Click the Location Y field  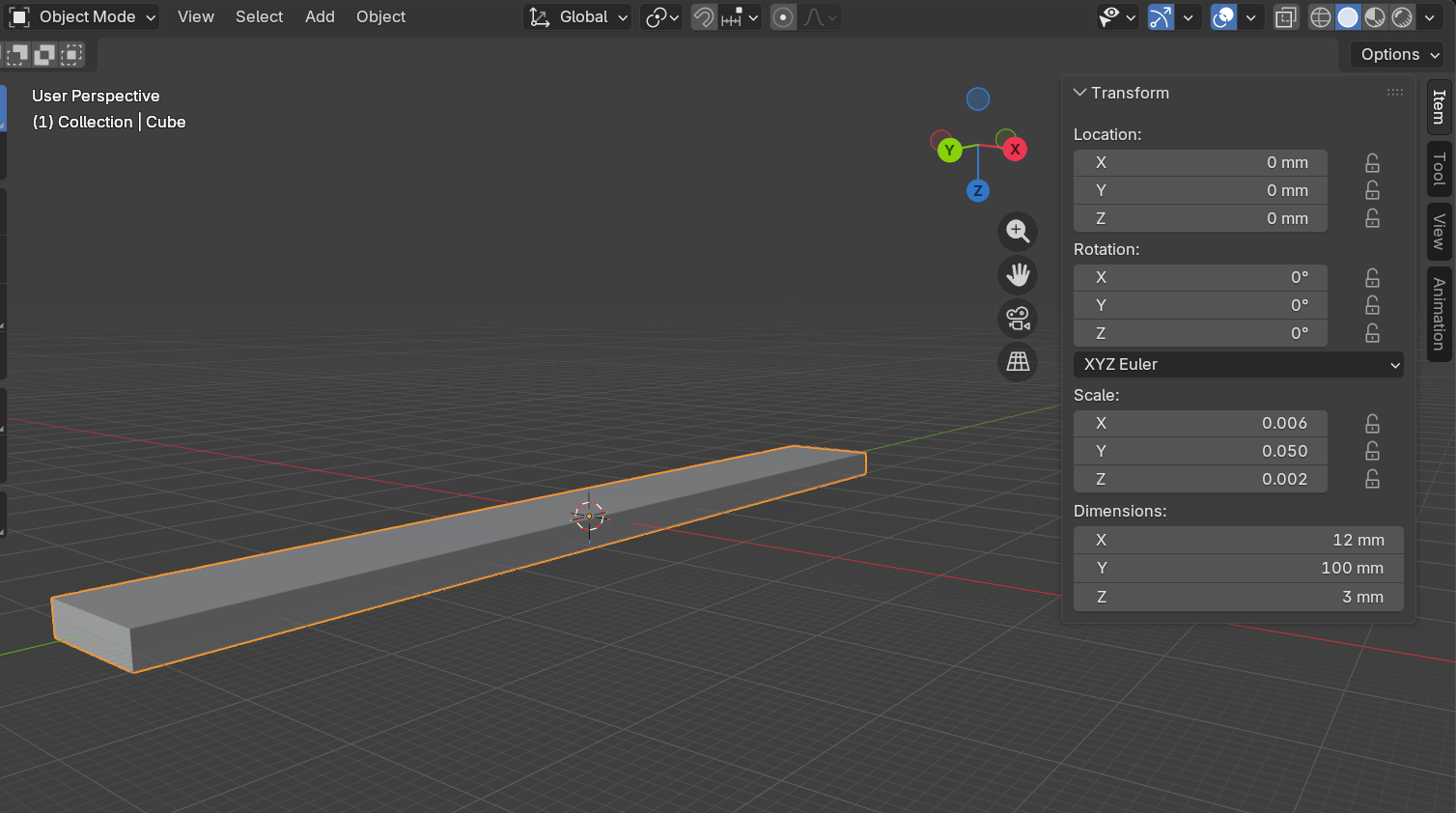(x=1200, y=191)
